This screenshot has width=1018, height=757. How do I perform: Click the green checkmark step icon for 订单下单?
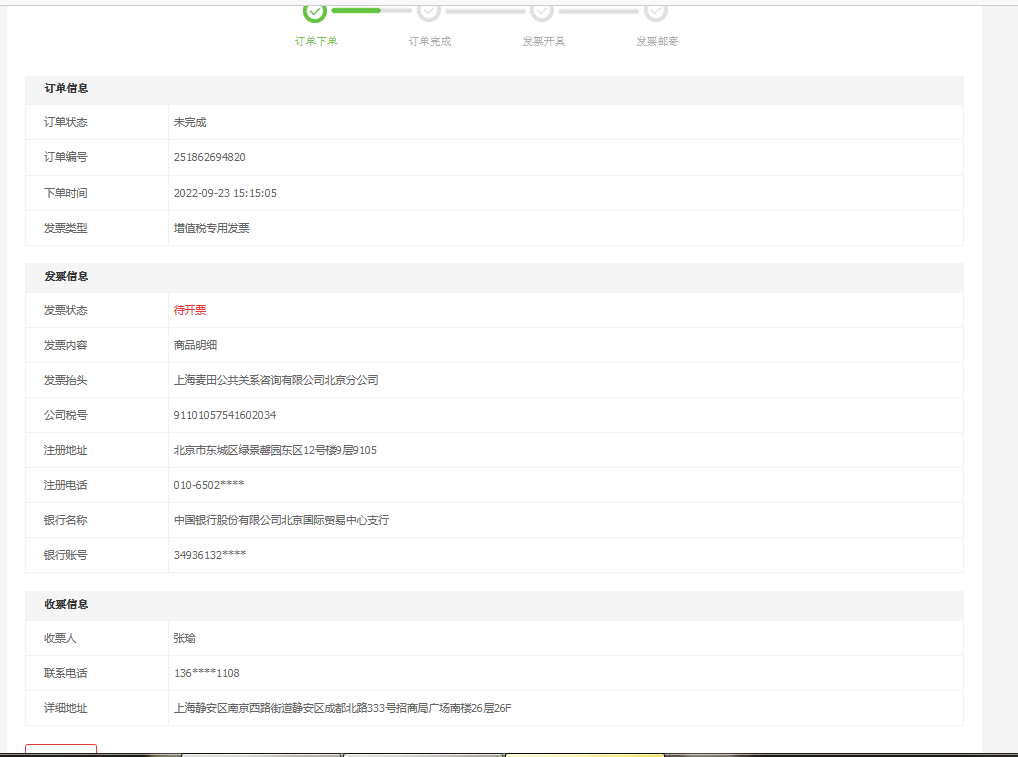click(315, 11)
